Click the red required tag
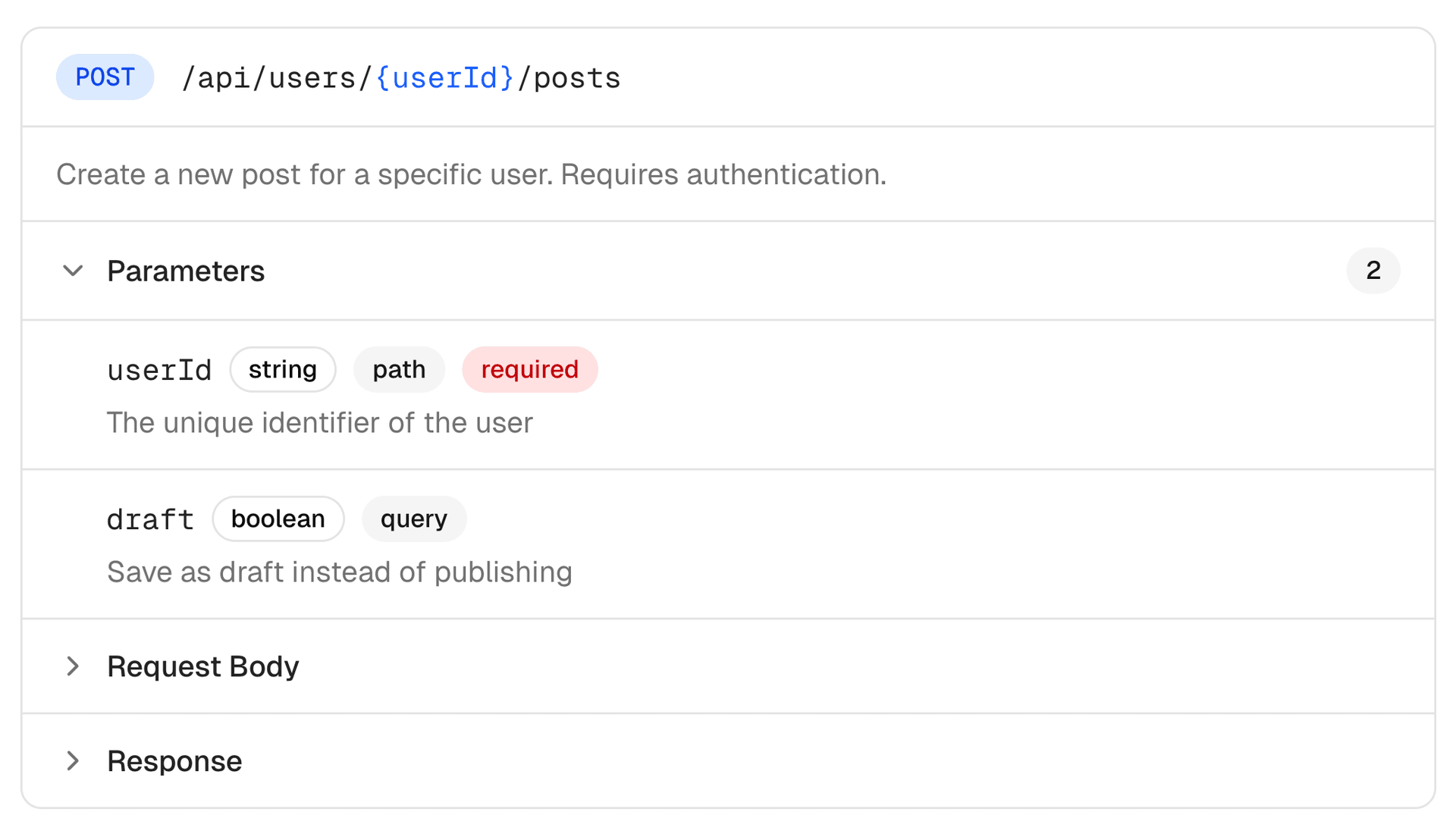The height and width of the screenshot is (837, 1456). [x=529, y=370]
